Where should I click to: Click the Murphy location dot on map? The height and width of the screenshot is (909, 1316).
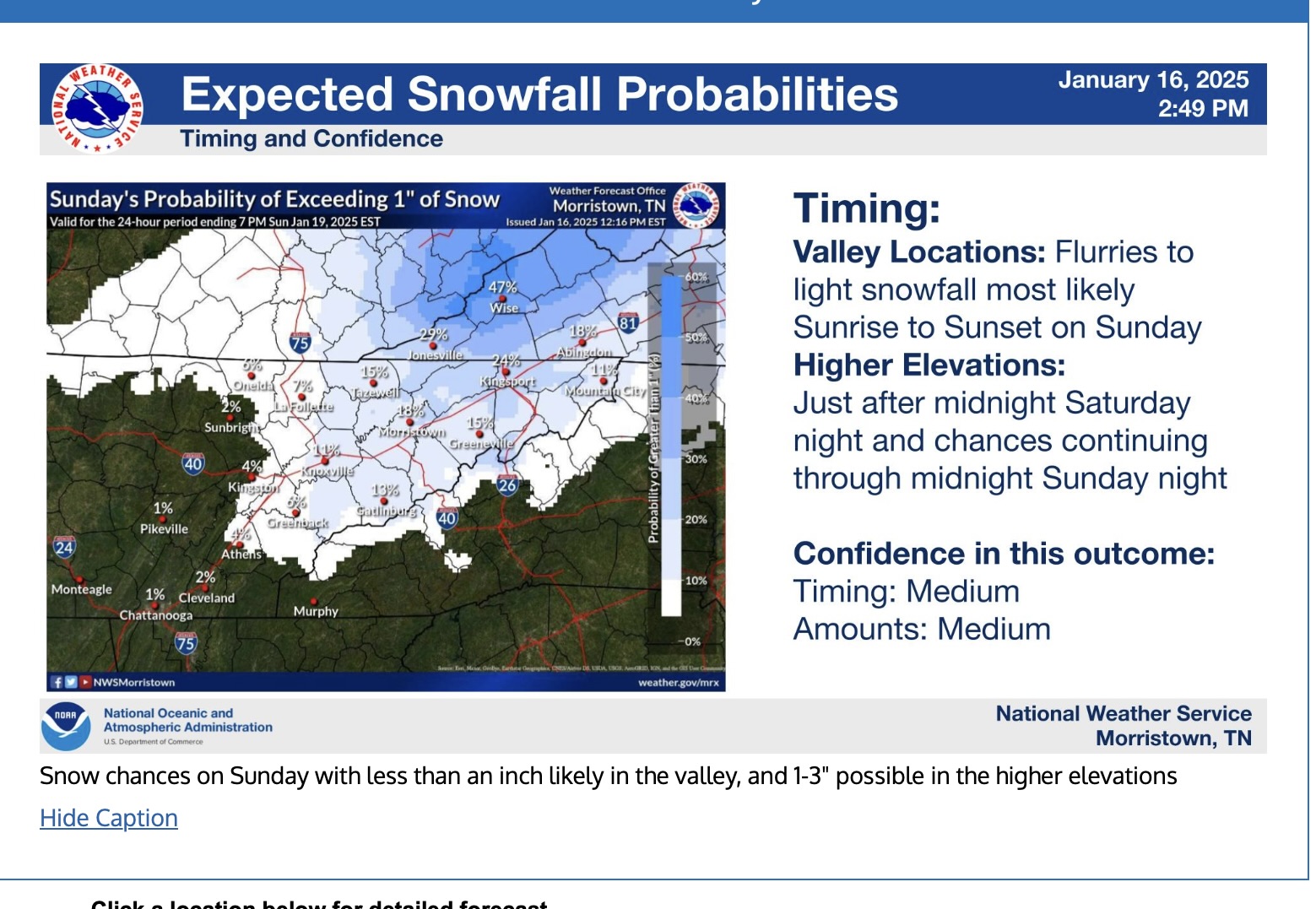tap(314, 602)
